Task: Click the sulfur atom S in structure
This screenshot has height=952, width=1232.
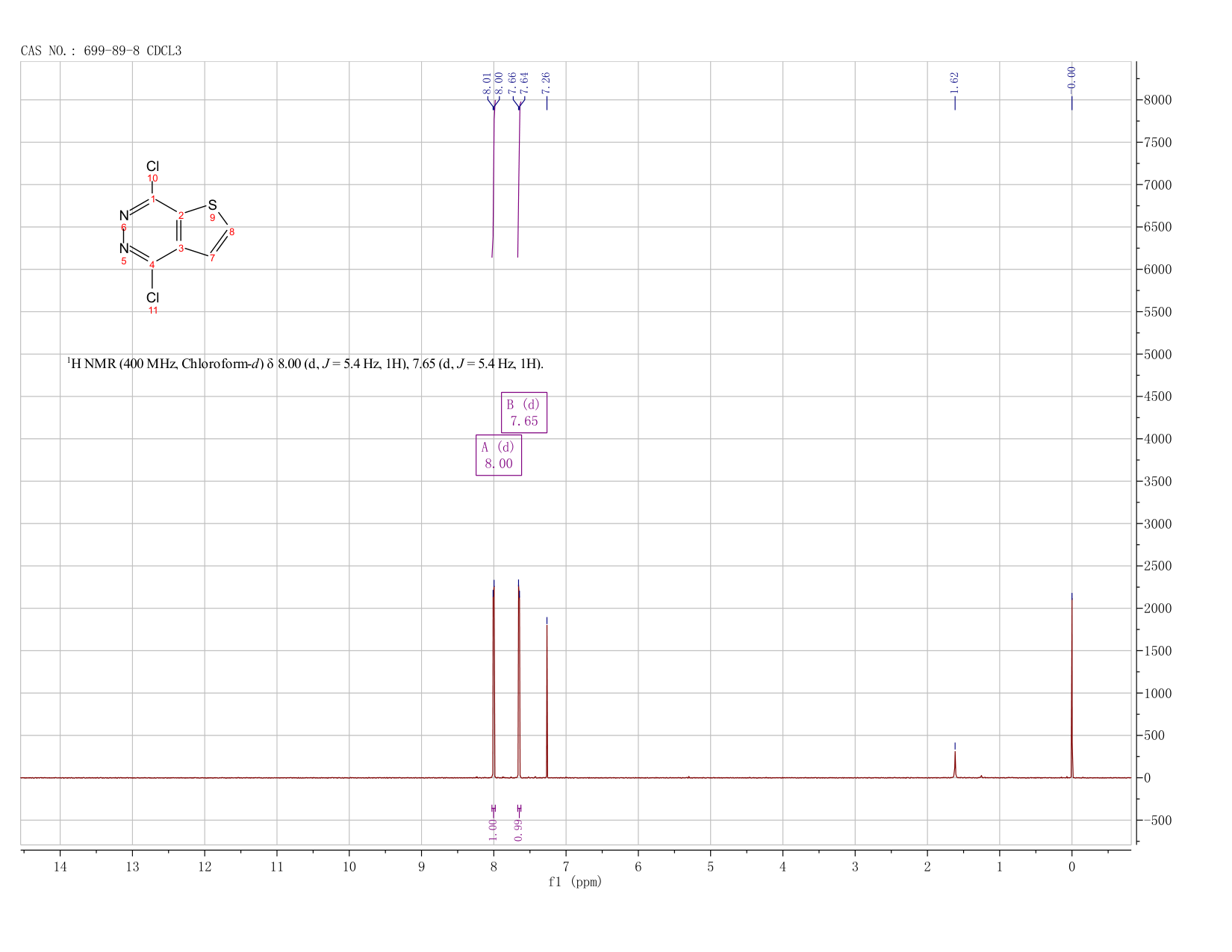Action: (x=212, y=205)
